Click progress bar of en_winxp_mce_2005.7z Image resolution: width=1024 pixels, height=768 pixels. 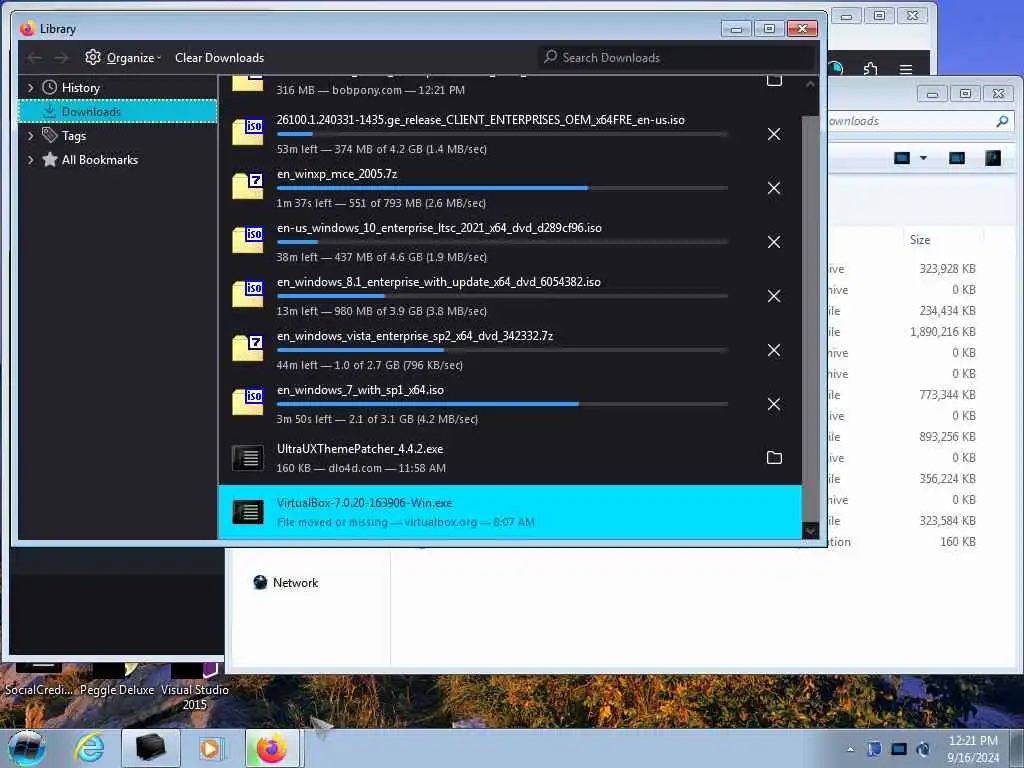tap(502, 188)
